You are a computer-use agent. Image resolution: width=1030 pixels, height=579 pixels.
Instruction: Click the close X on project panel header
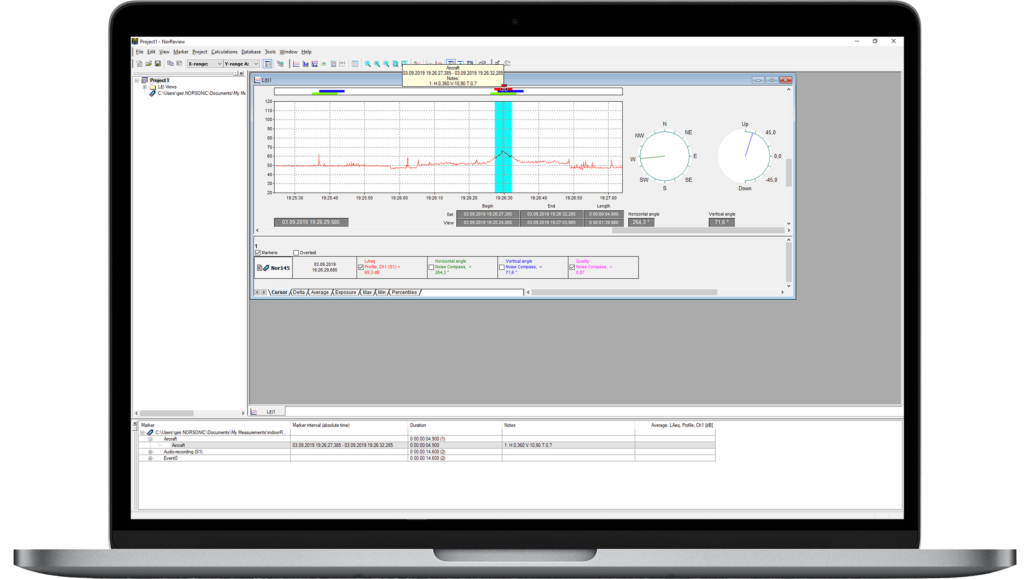pyautogui.click(x=242, y=74)
